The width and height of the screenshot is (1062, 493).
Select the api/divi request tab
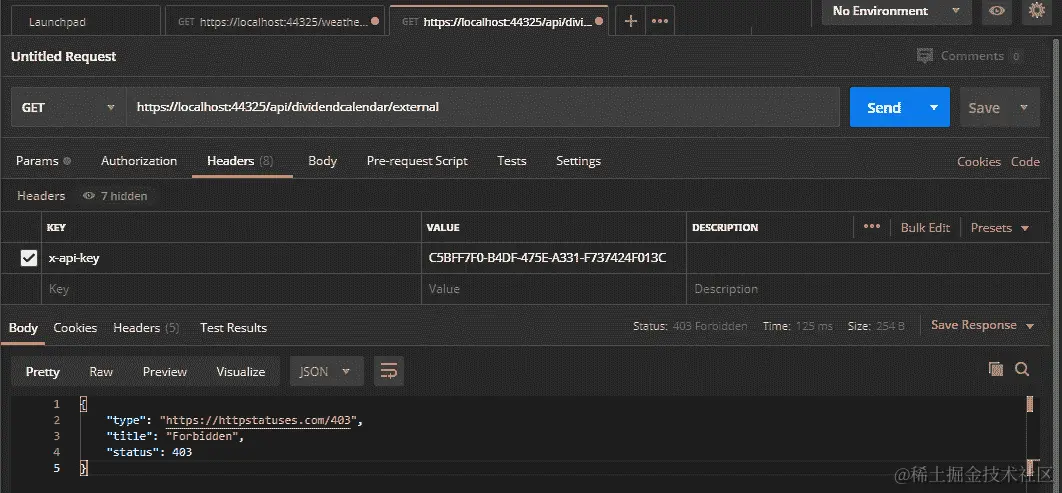coord(499,21)
